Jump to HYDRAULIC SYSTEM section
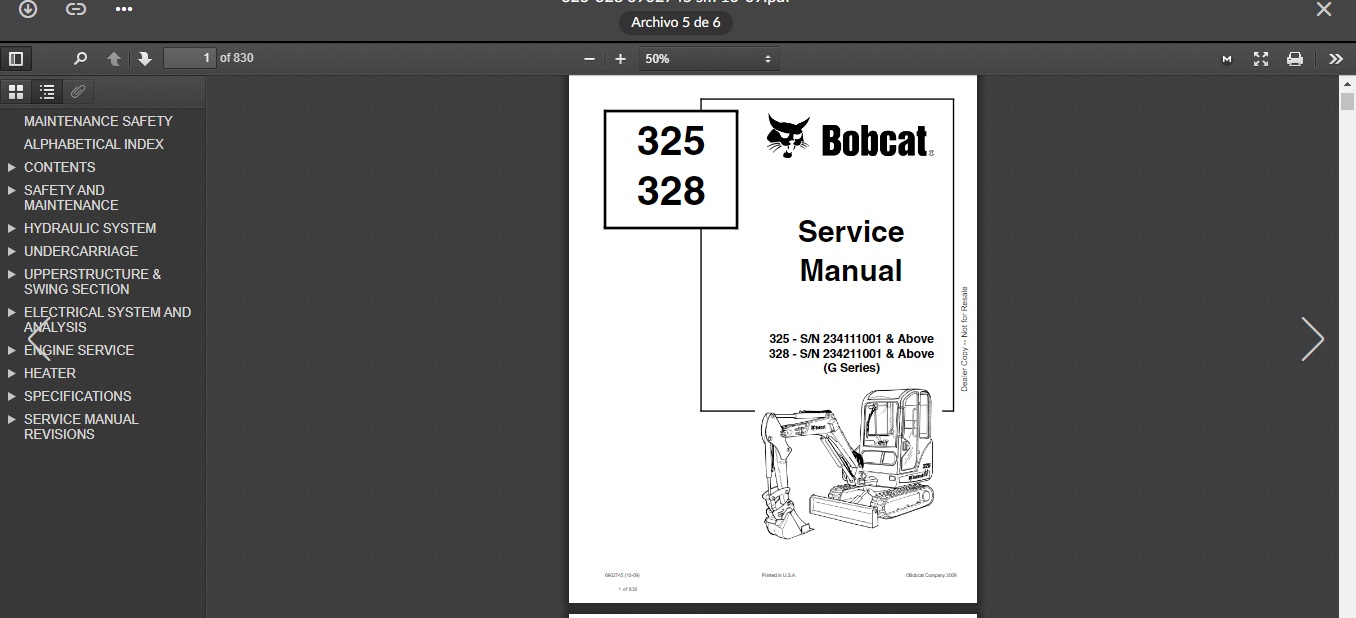 (90, 228)
